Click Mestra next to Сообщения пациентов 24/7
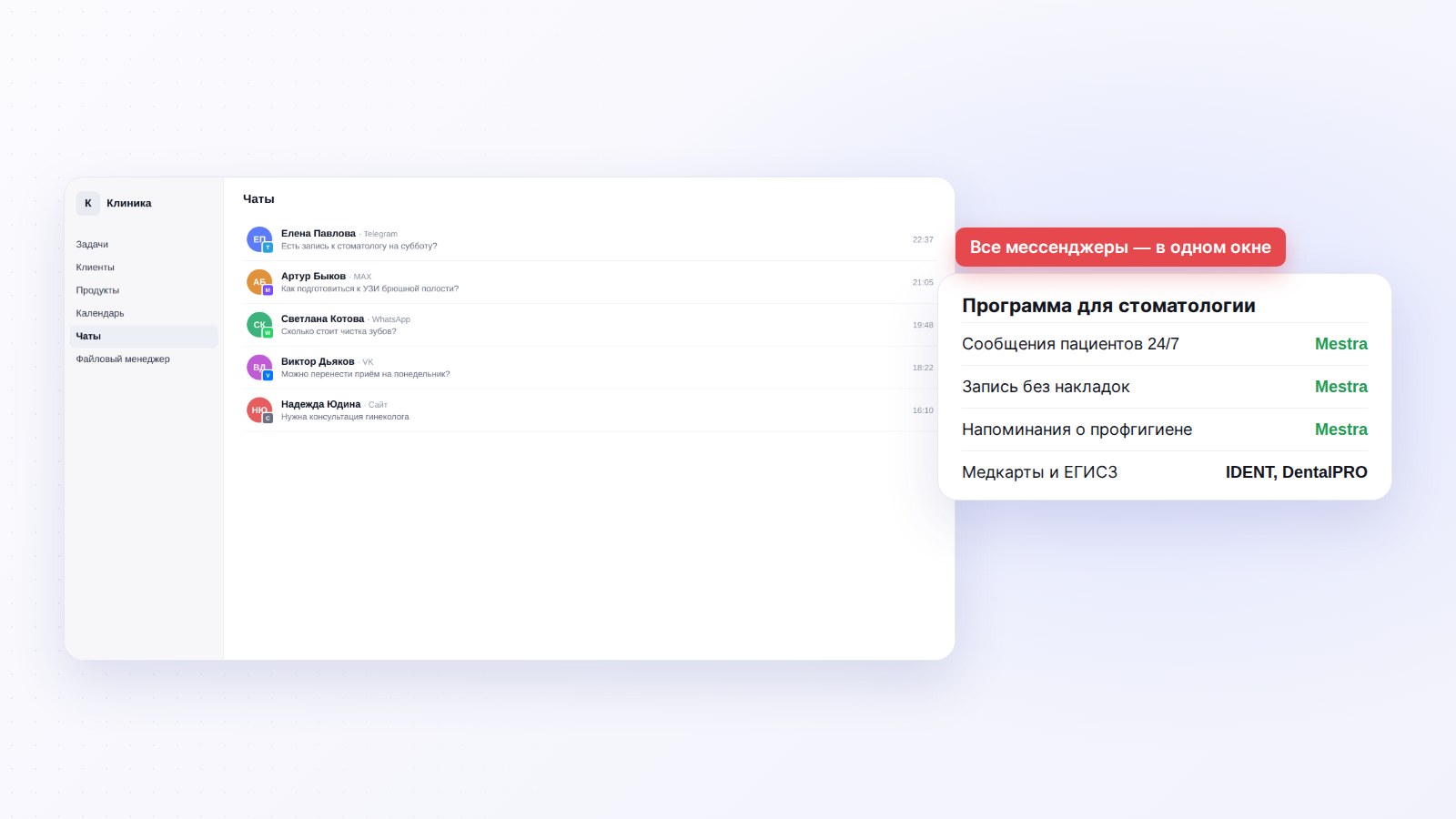1456x819 pixels. 1340,344
